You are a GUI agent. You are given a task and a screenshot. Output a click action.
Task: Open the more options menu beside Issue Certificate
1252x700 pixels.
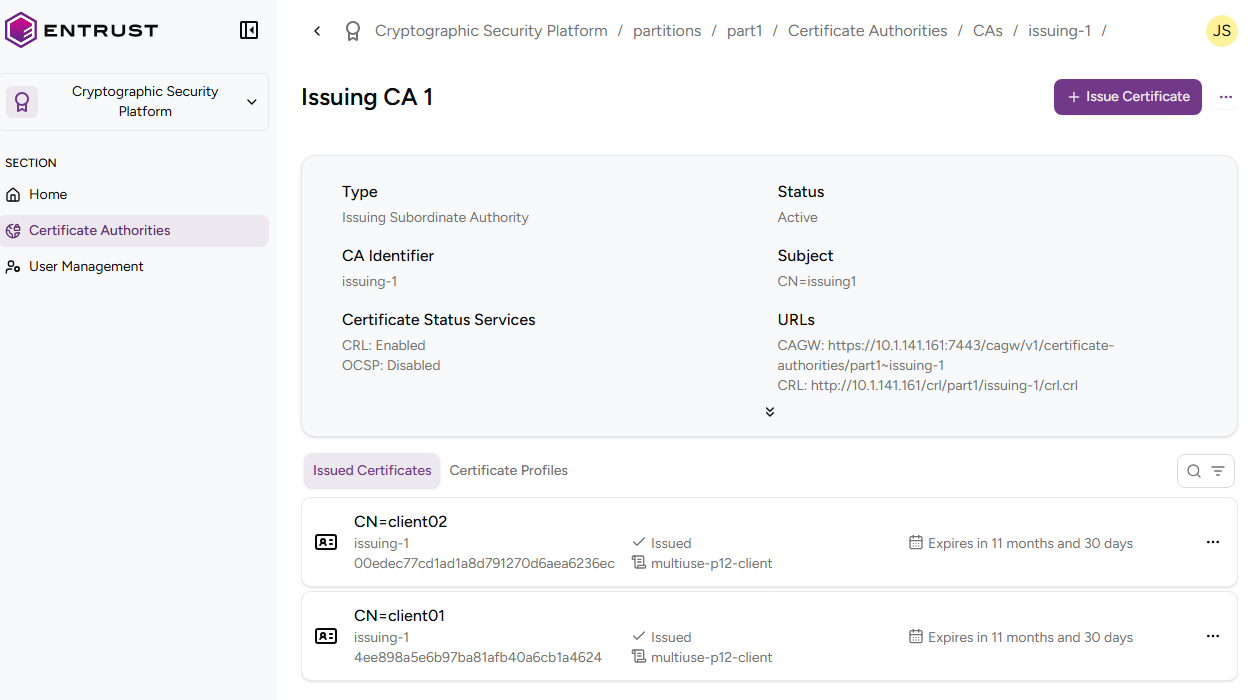click(x=1225, y=97)
